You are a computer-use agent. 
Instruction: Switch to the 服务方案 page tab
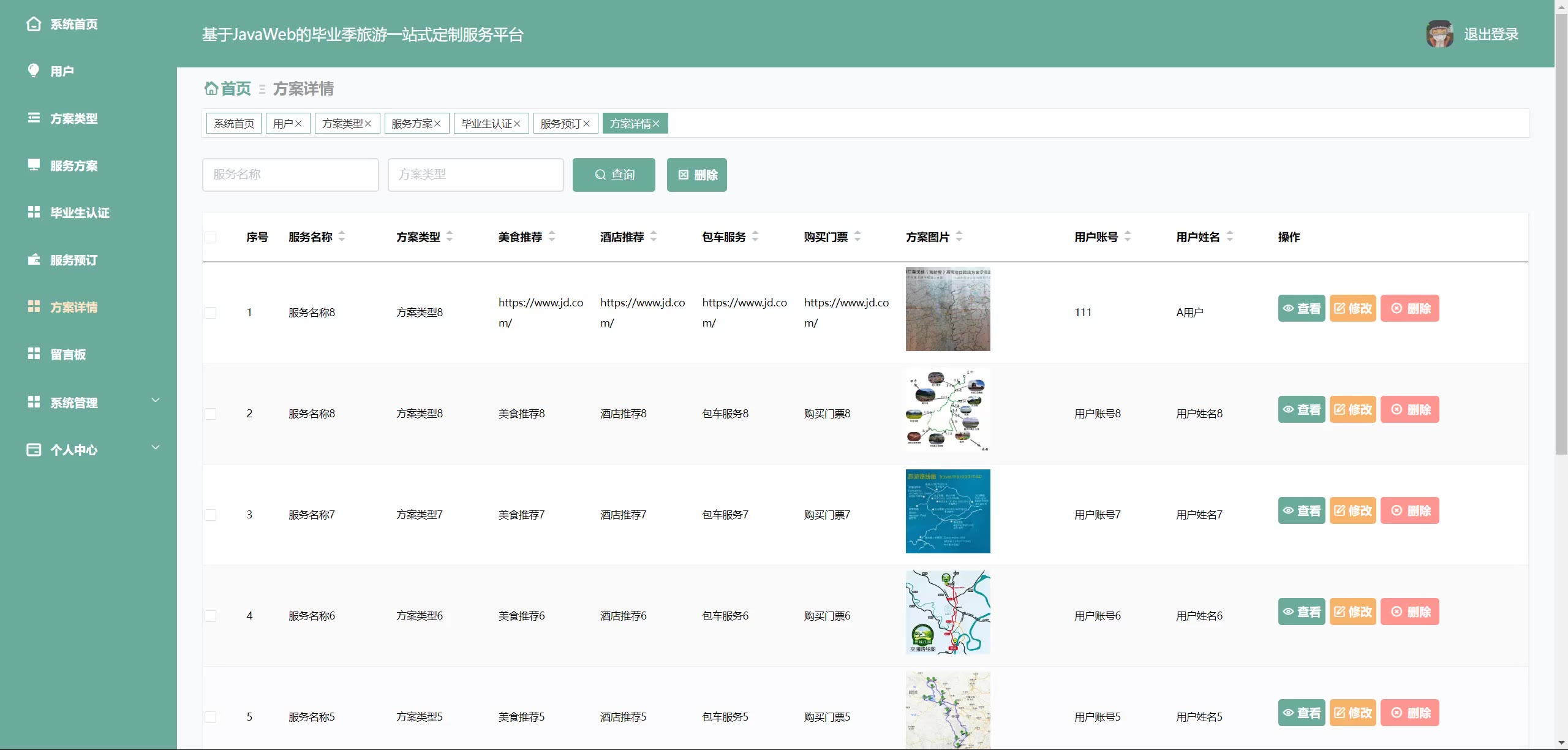[x=412, y=124]
